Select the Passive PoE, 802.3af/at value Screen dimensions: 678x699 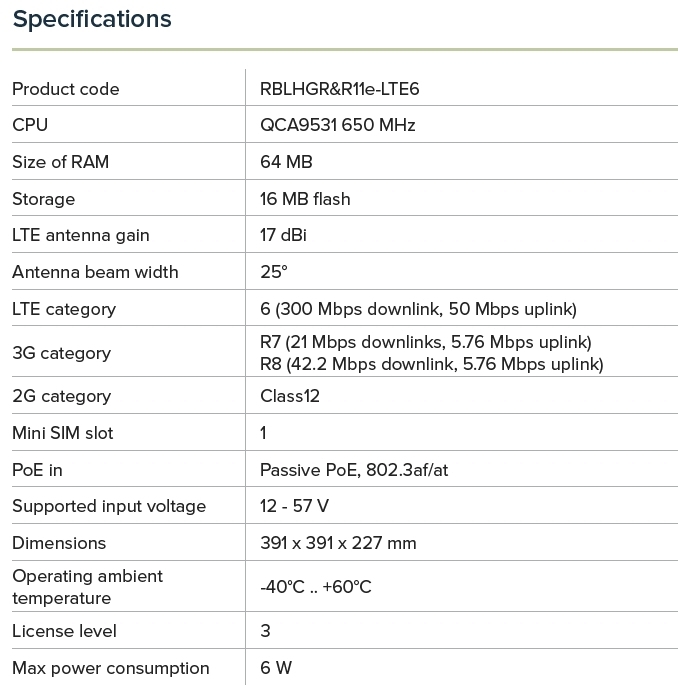pos(354,470)
